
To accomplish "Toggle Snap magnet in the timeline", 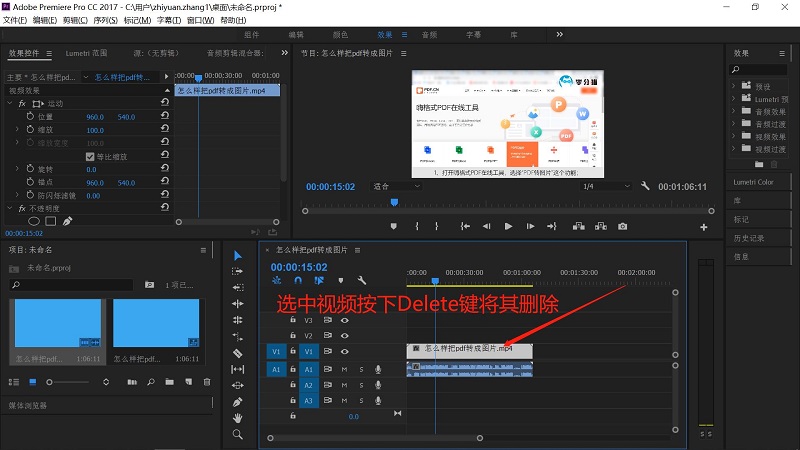I will pos(298,281).
